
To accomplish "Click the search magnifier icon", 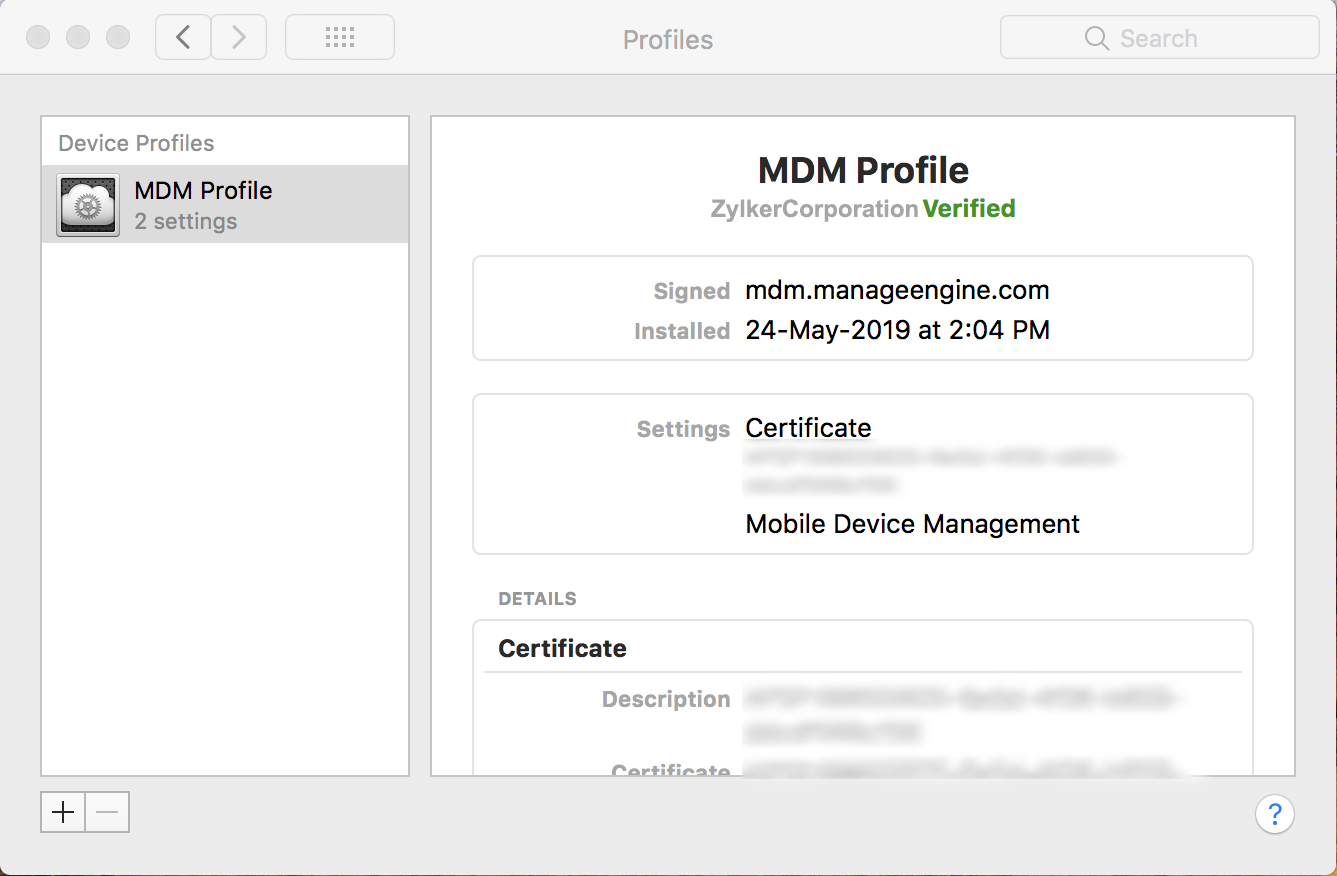I will [x=1096, y=38].
